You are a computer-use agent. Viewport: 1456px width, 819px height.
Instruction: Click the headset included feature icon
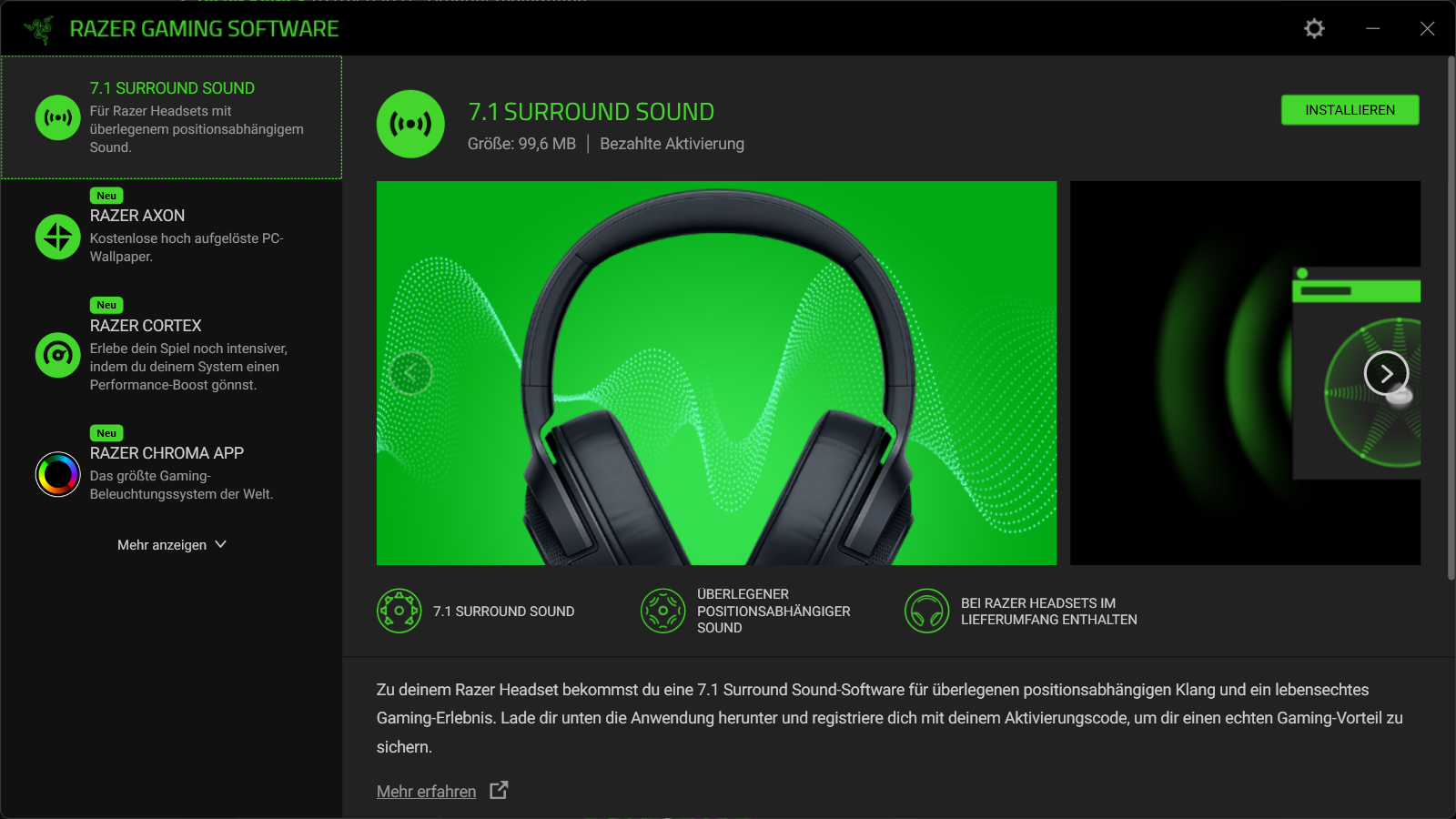pyautogui.click(x=927, y=611)
